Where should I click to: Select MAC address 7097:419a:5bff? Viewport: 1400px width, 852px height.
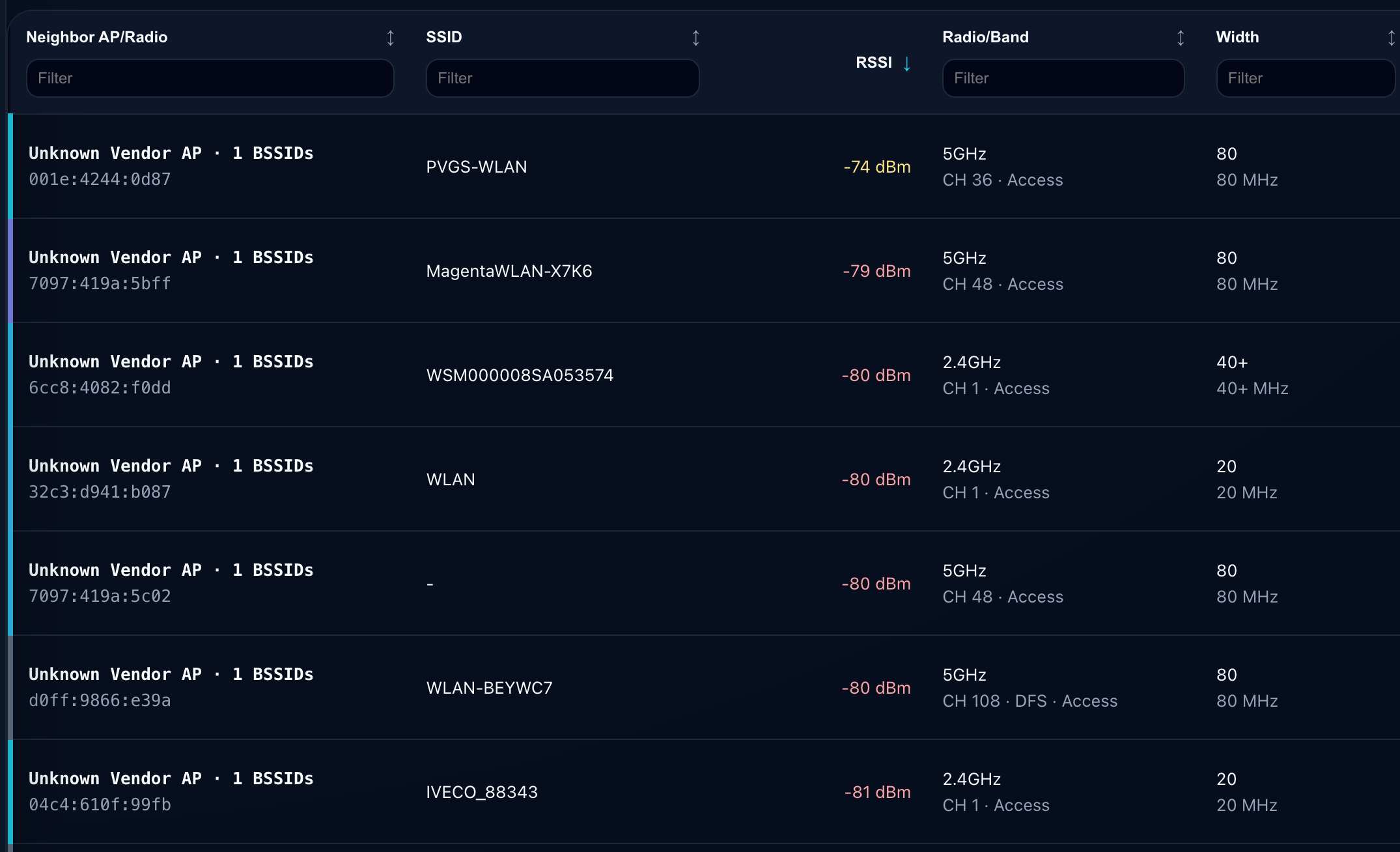(100, 283)
